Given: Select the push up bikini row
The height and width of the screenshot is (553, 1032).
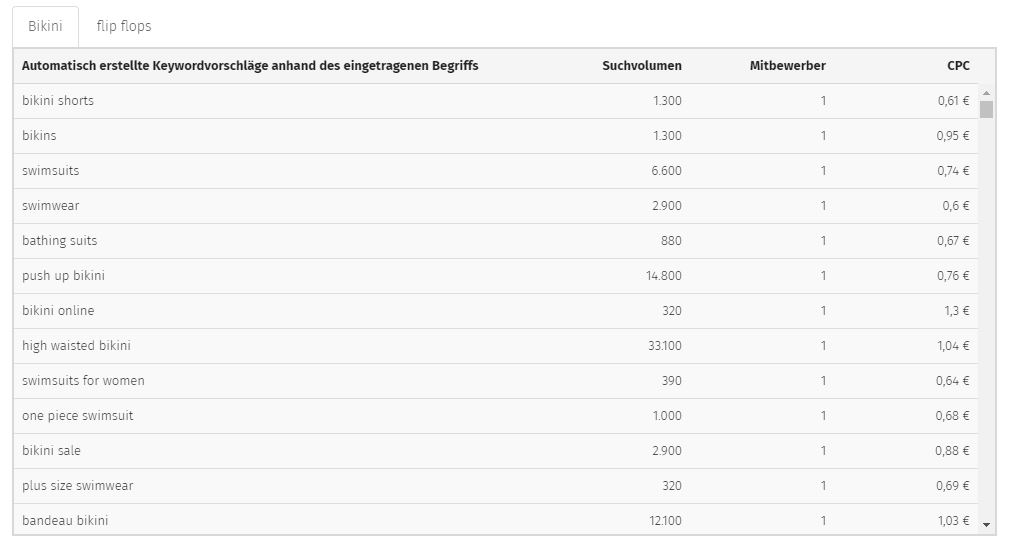Looking at the screenshot, I should click(496, 275).
